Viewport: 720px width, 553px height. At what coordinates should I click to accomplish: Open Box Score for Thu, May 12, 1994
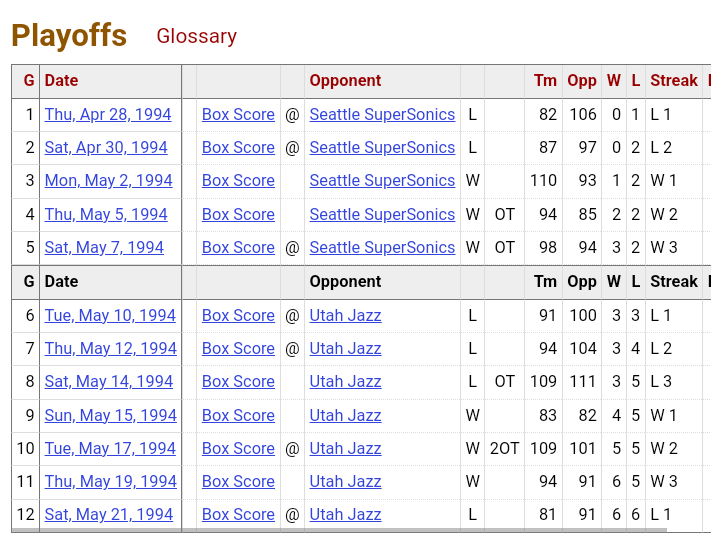[238, 348]
